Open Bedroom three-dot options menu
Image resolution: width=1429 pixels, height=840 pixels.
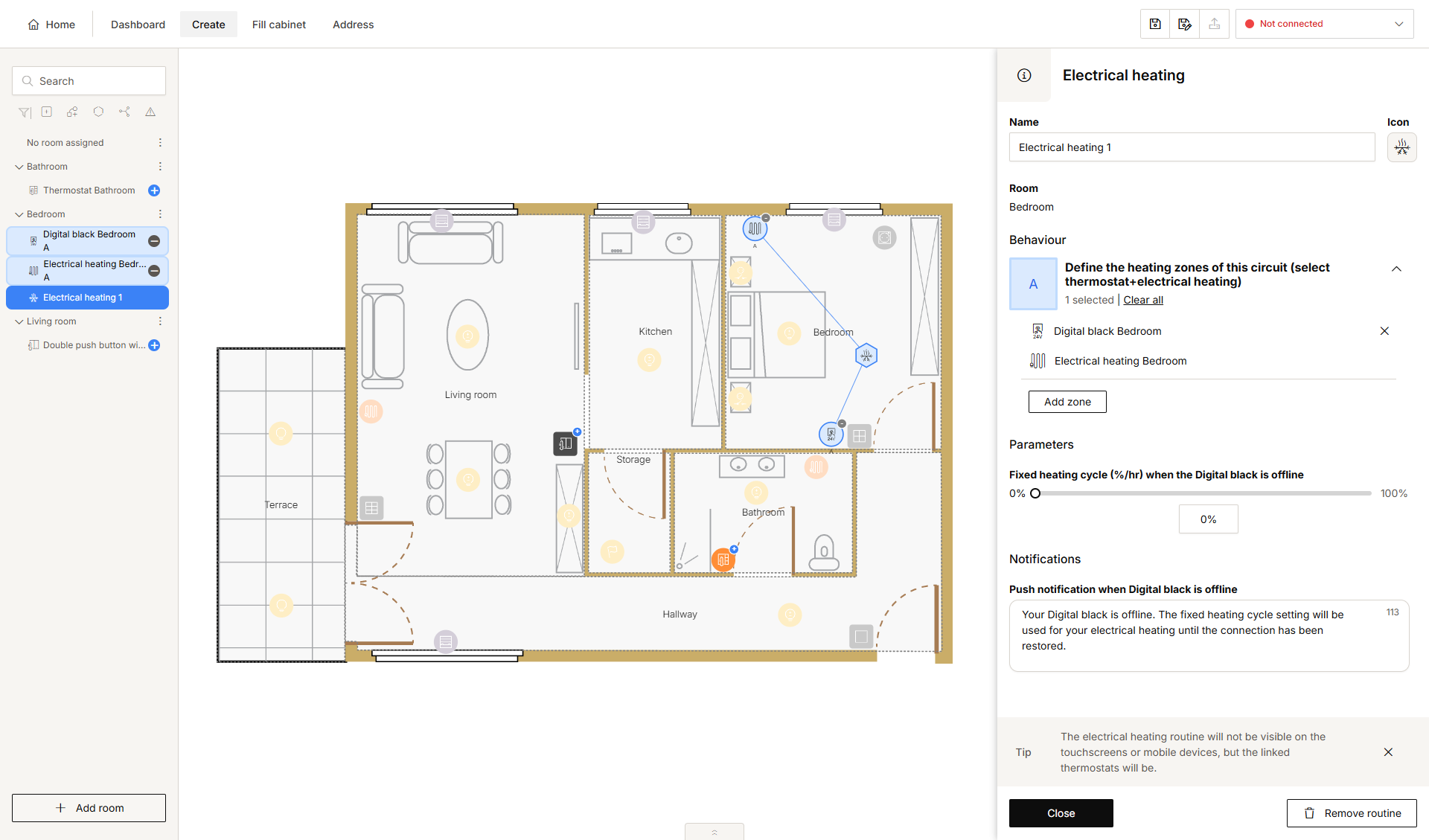pos(160,214)
